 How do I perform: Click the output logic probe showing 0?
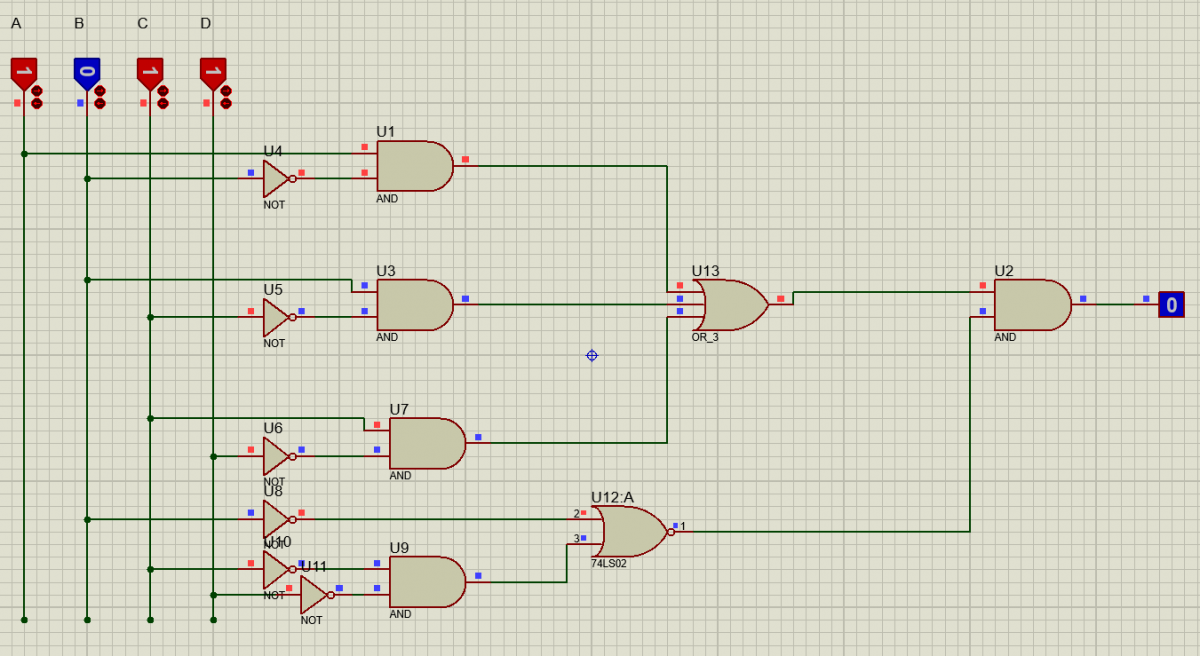click(1170, 305)
